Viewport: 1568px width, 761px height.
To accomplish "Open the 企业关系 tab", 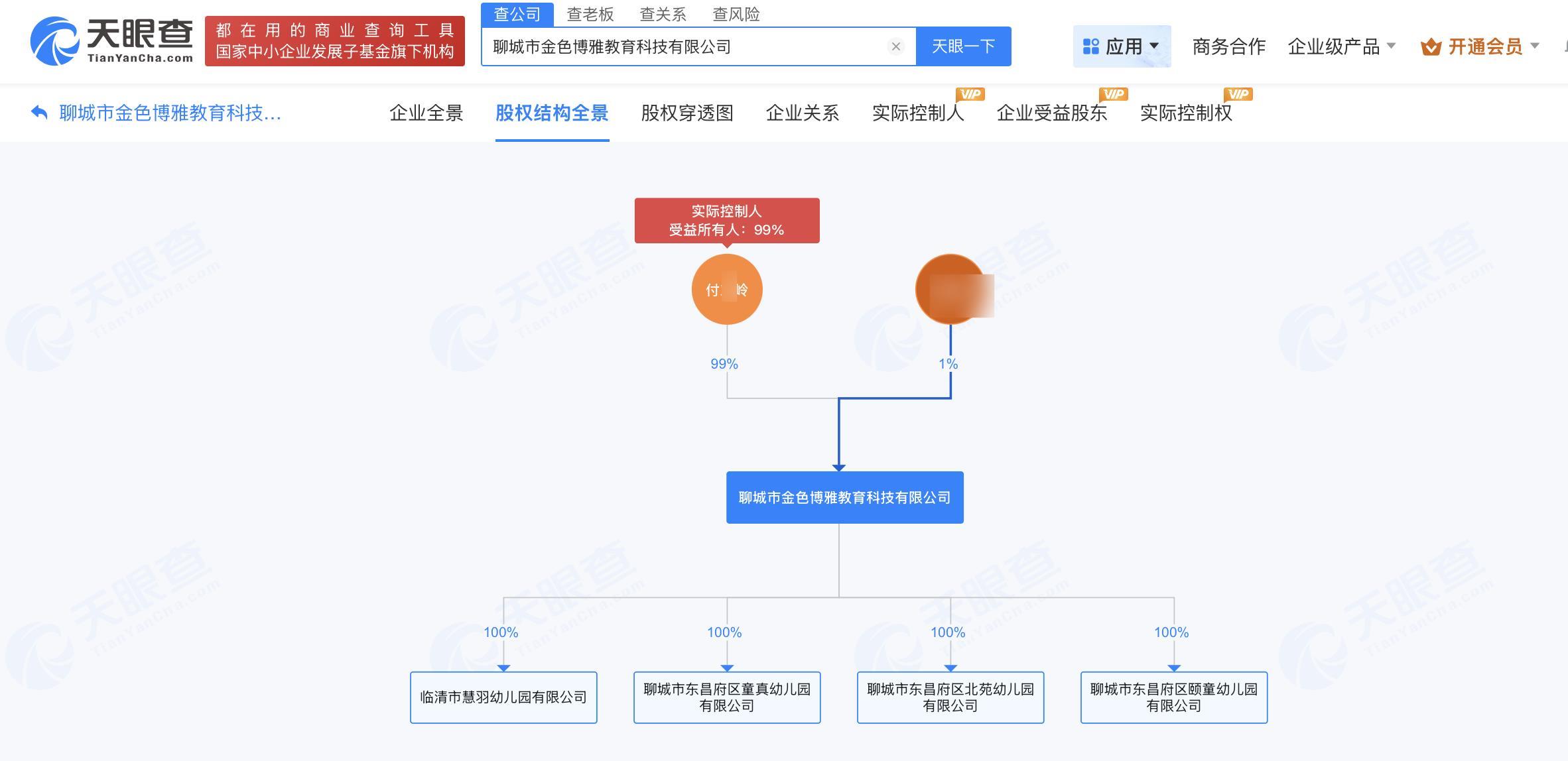I will pyautogui.click(x=802, y=113).
